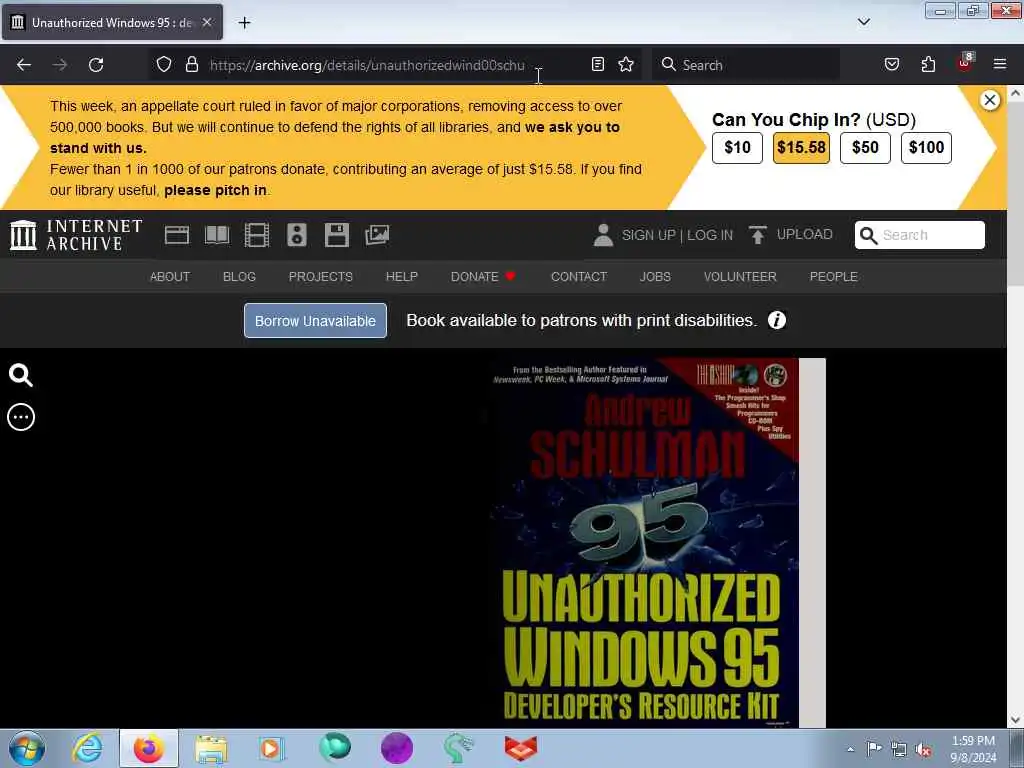Click the user account avatar icon
Viewport: 1024px width, 768px height.
(603, 235)
